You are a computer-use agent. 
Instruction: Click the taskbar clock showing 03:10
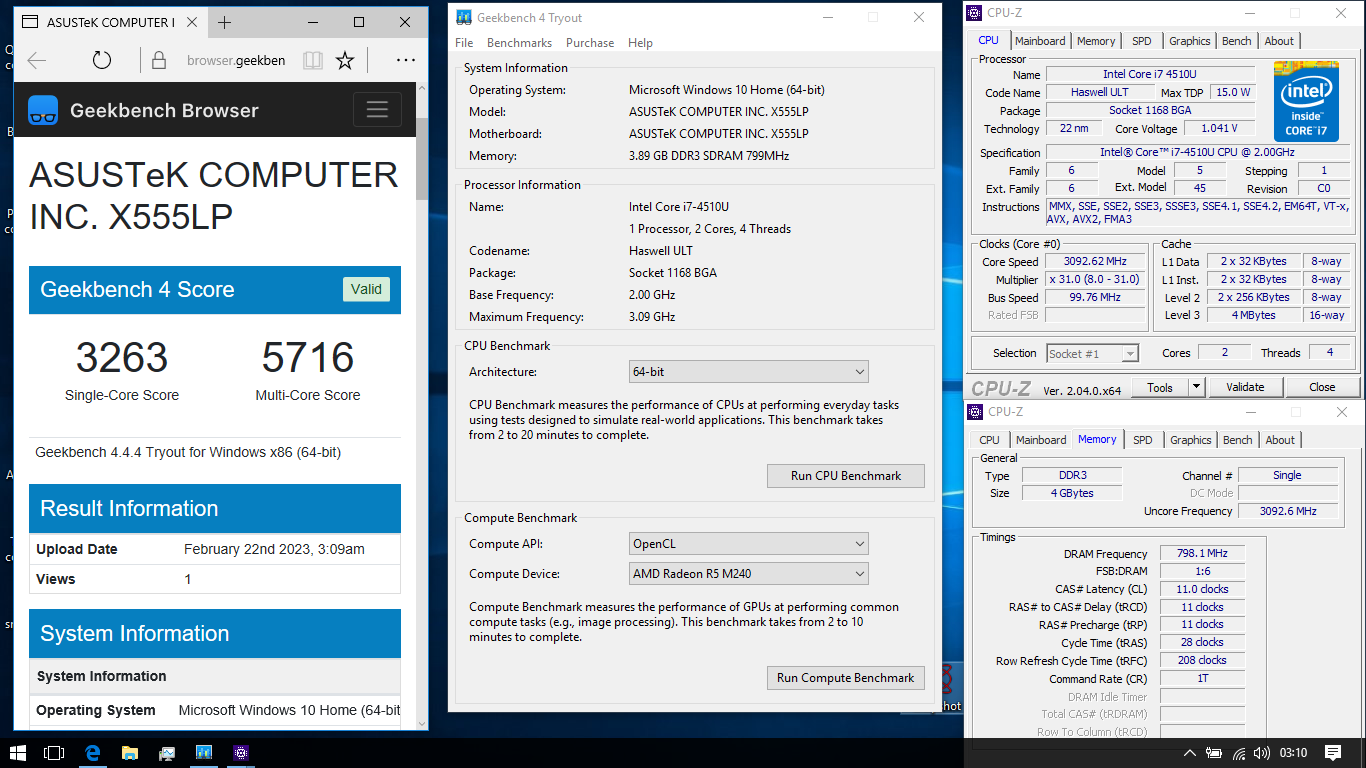point(1293,753)
